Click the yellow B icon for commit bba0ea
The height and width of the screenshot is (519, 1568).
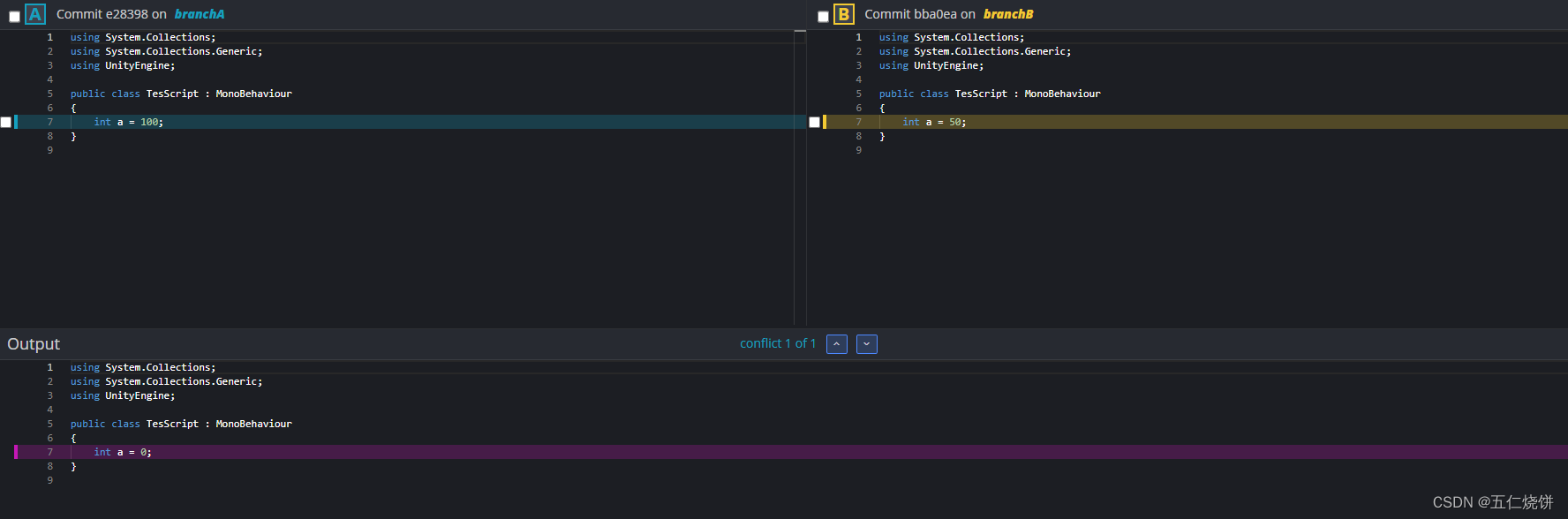coord(844,14)
